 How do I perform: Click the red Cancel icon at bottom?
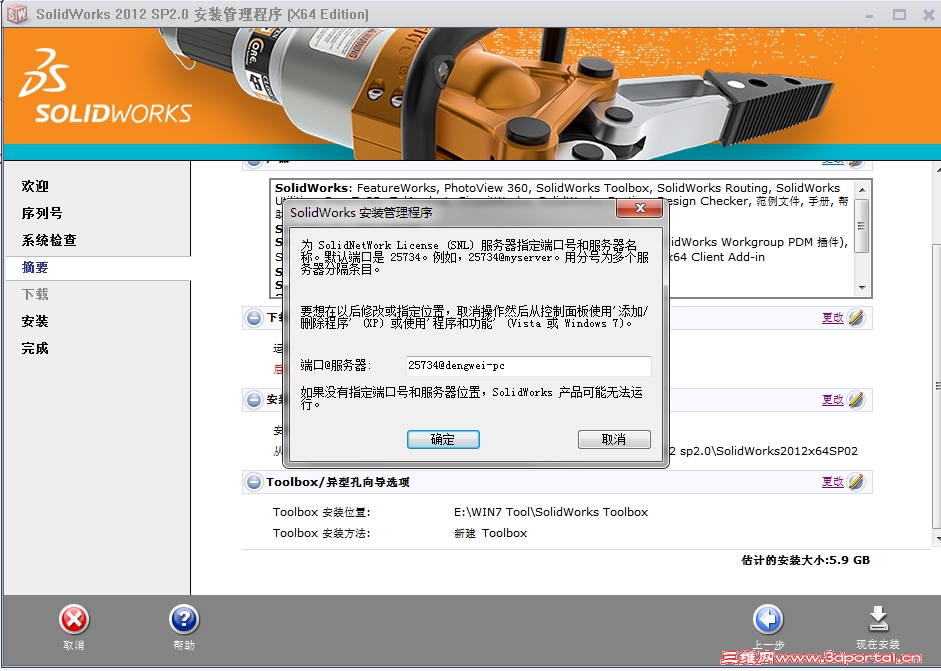[x=74, y=619]
